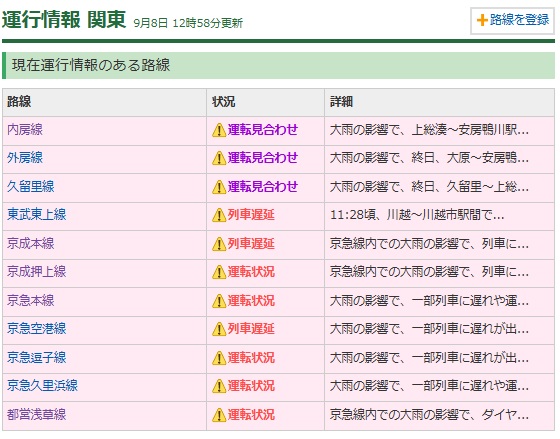Click the 路線を登録 button
The image size is (560, 439).
[512, 21]
